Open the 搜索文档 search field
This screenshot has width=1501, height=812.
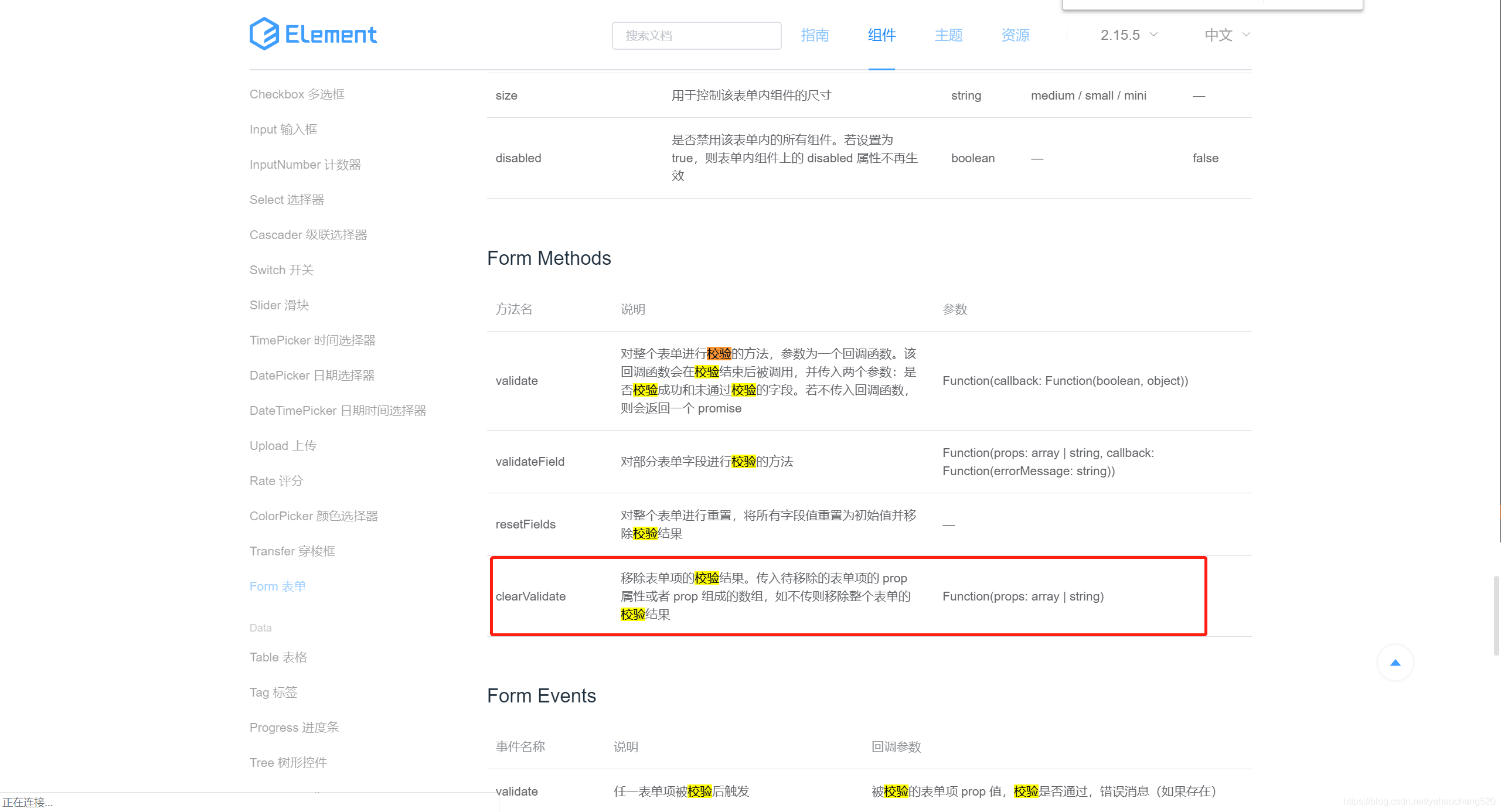pos(696,35)
